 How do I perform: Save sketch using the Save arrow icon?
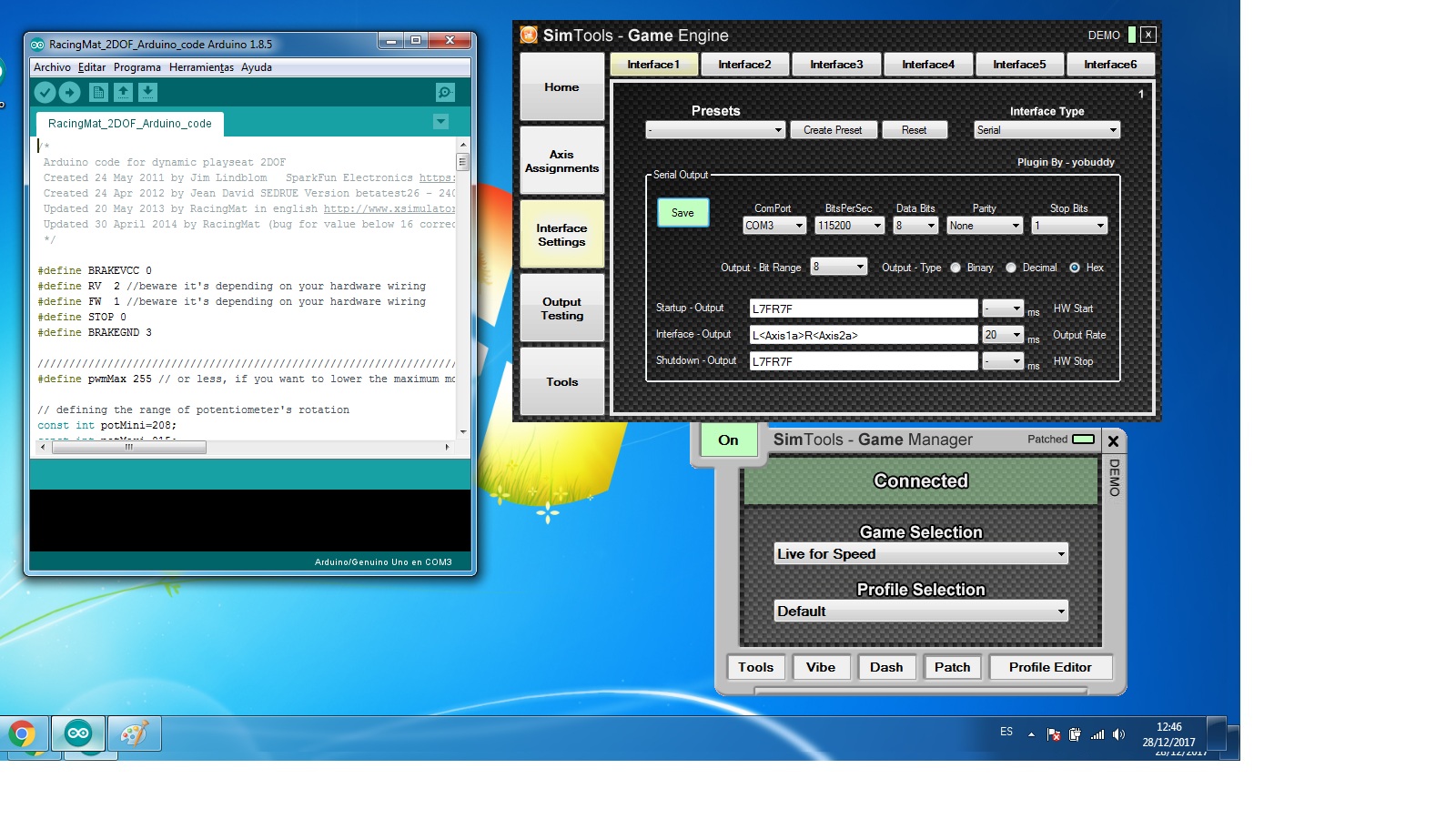(147, 92)
